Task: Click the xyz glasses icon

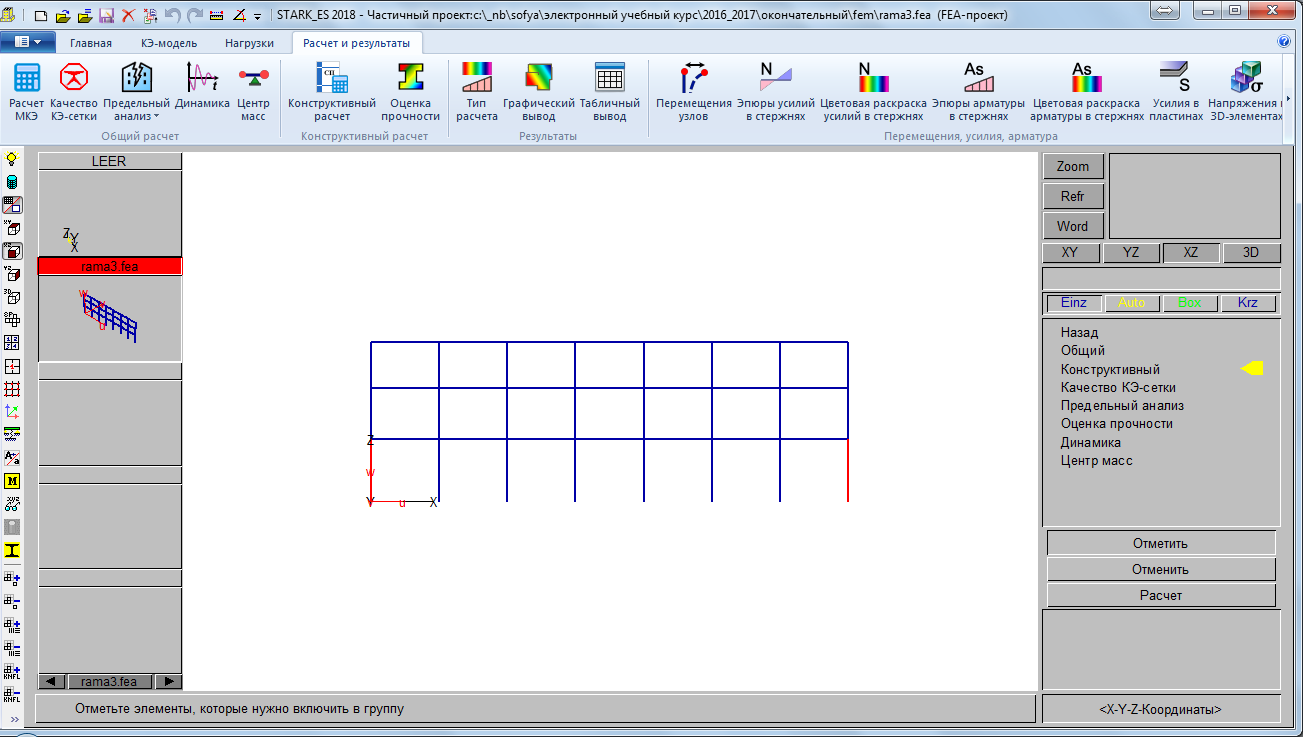Action: 12,504
